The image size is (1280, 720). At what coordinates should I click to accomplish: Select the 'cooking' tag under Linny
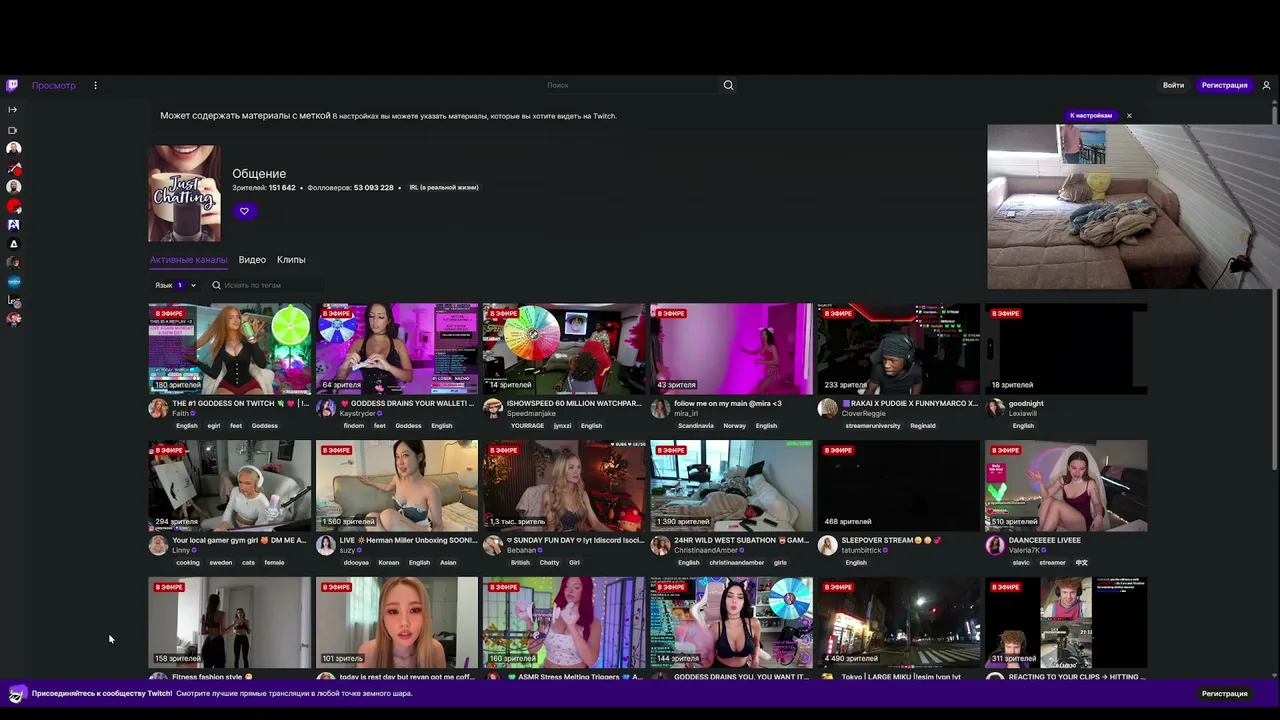coord(188,563)
